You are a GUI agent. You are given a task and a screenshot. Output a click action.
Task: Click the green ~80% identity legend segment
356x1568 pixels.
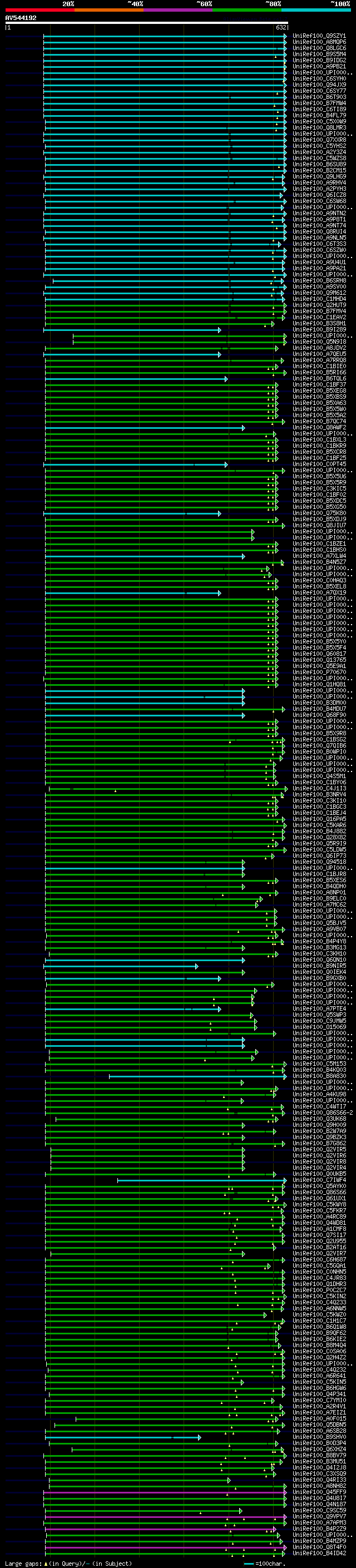[x=246, y=10]
